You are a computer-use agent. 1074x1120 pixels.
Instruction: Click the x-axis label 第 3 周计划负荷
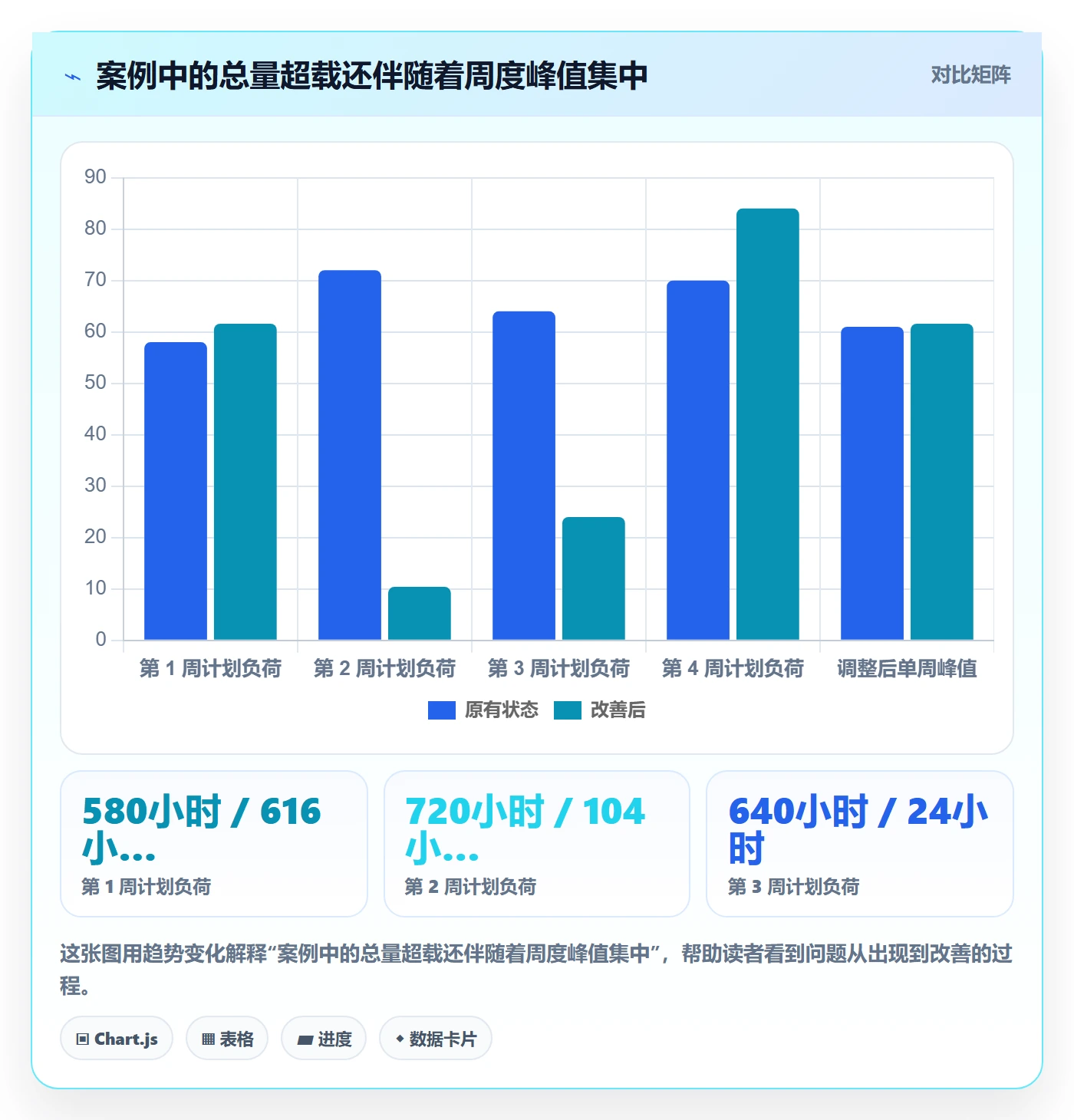[558, 669]
